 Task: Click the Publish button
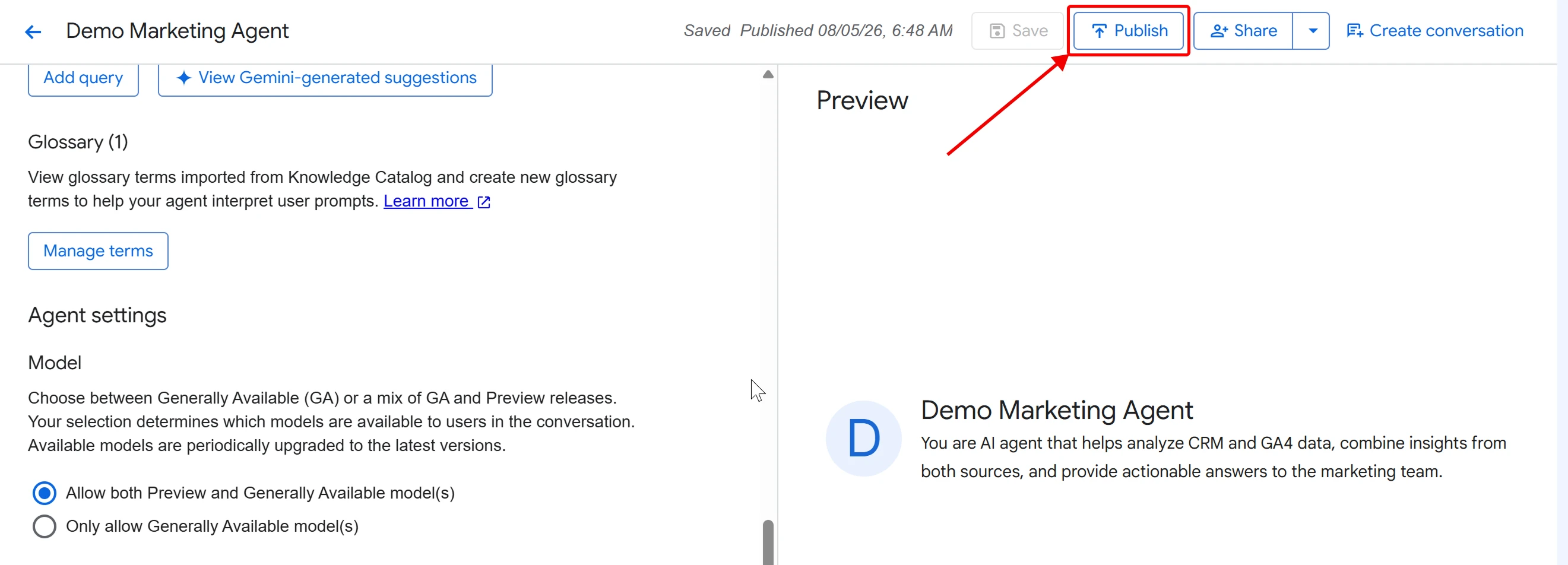pyautogui.click(x=1128, y=30)
